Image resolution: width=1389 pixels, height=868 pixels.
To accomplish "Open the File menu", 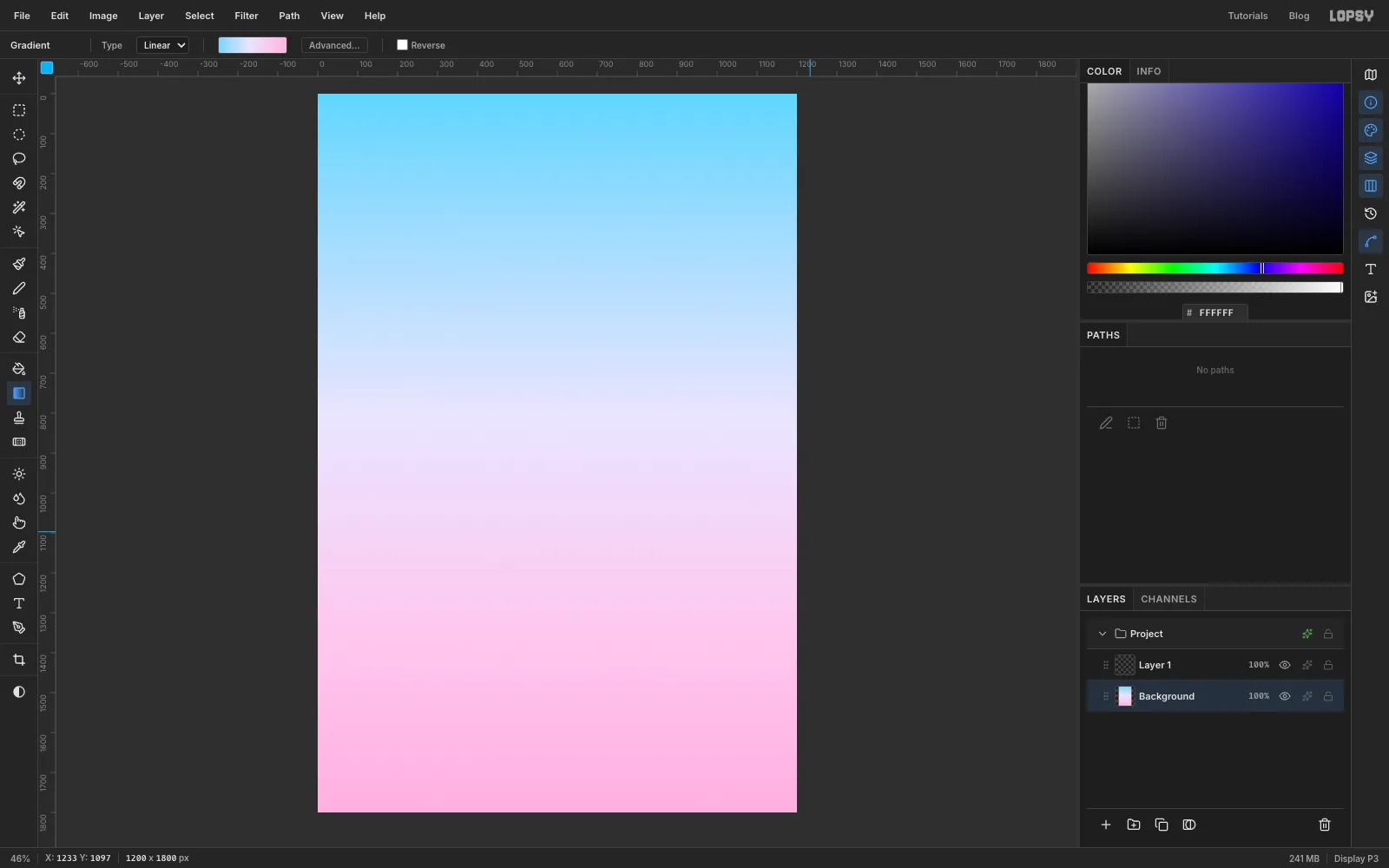I will [x=22, y=16].
